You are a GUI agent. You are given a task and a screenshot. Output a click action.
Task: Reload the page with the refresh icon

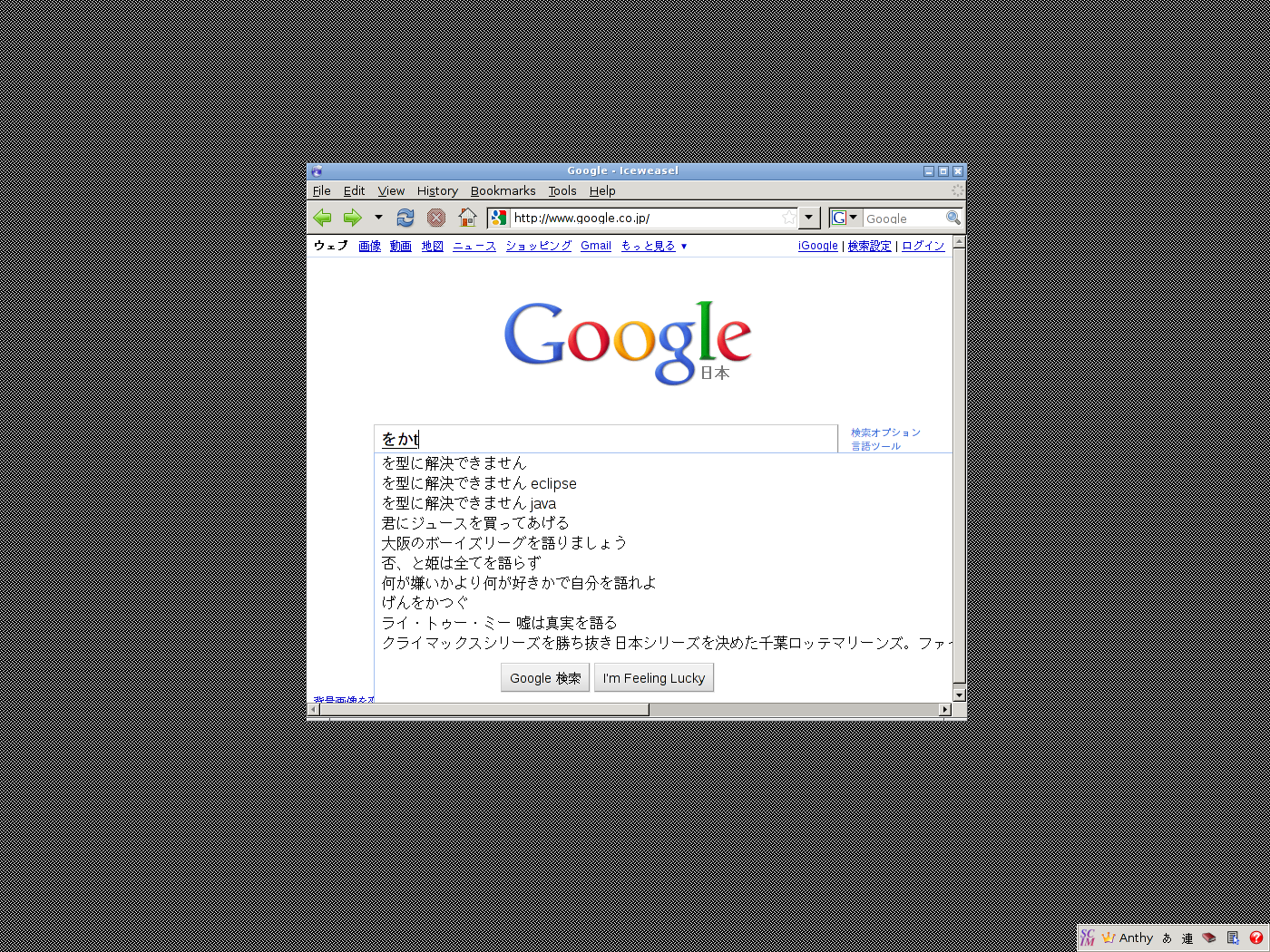click(x=405, y=218)
